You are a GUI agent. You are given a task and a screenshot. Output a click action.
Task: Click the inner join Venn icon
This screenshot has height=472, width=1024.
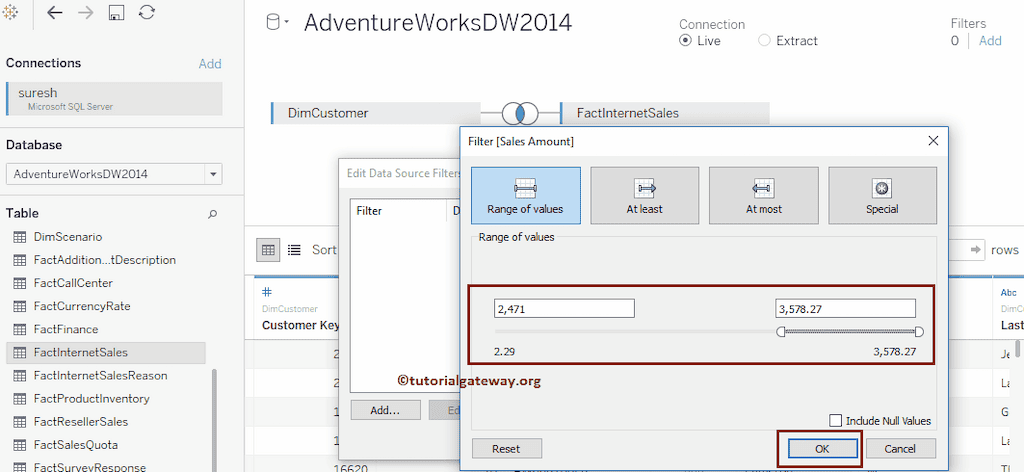tap(520, 114)
